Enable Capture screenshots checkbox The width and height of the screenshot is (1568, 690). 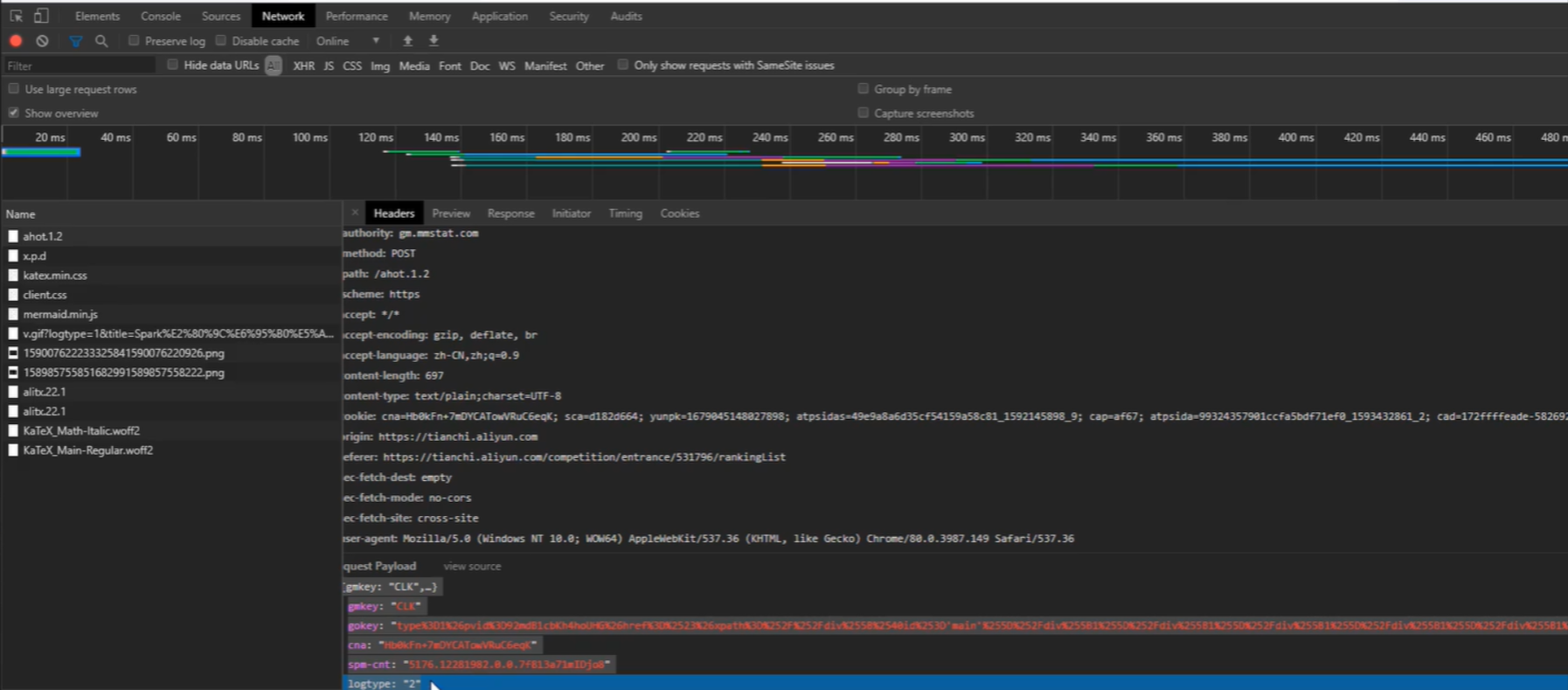click(863, 113)
